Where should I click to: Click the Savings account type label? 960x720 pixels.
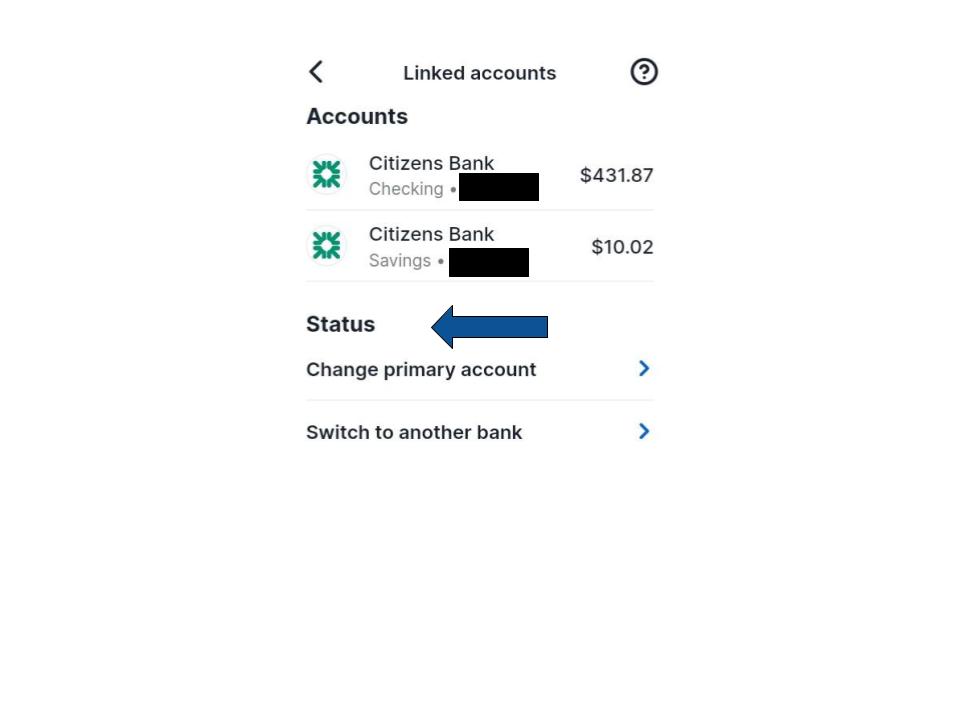click(x=400, y=261)
